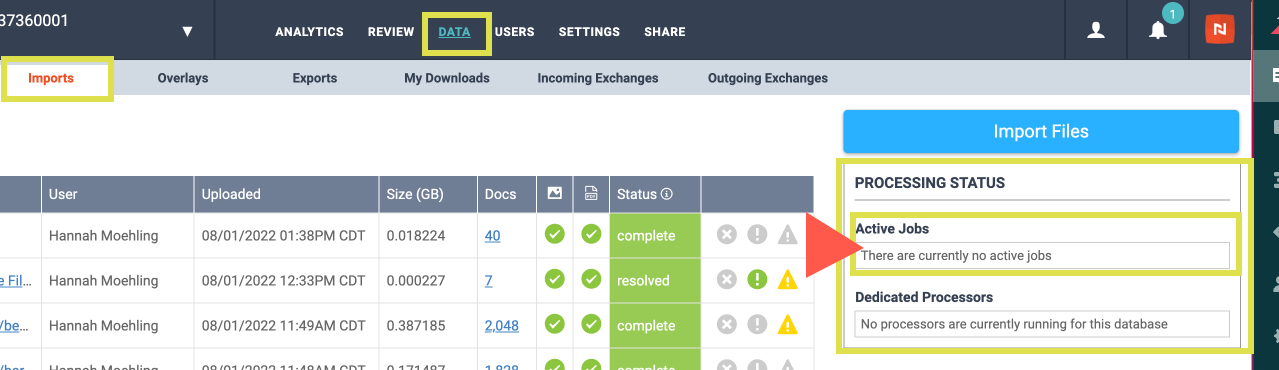Open the Incoming Exchanges tab
The image size is (1279, 370).
click(598, 78)
